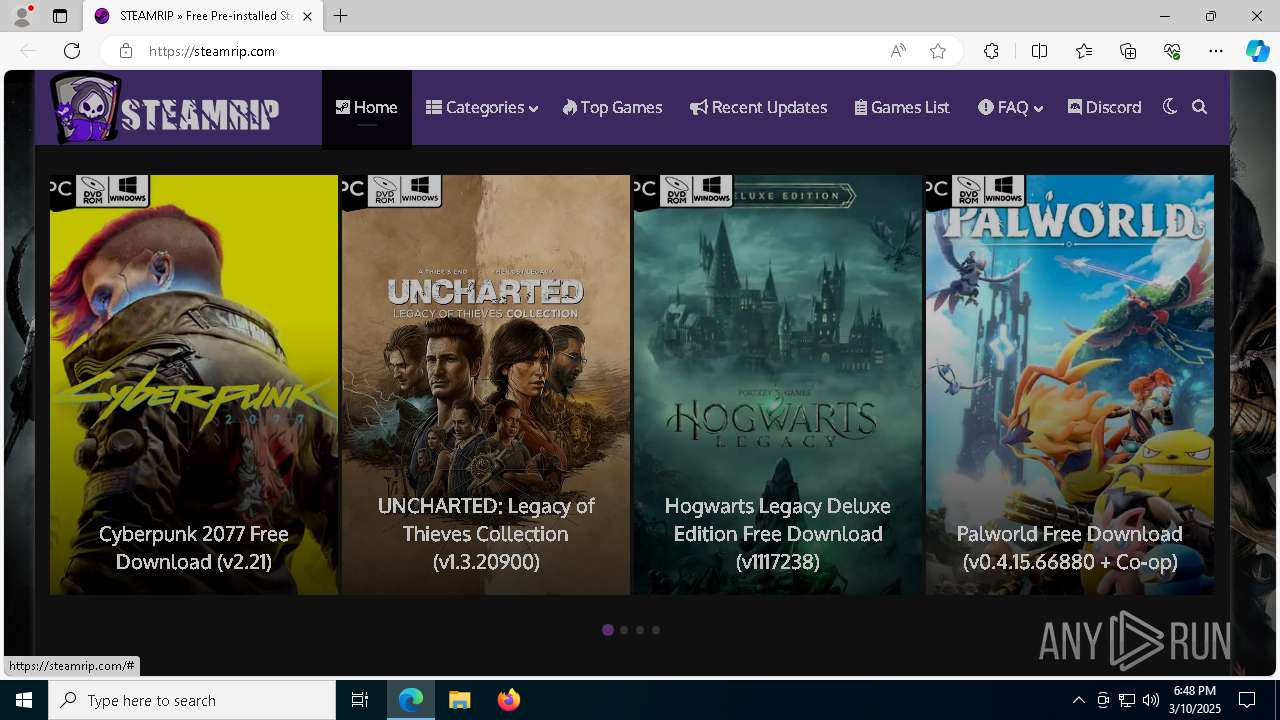Viewport: 1280px width, 720px height.
Task: View site information lock icon
Action: pos(125,51)
